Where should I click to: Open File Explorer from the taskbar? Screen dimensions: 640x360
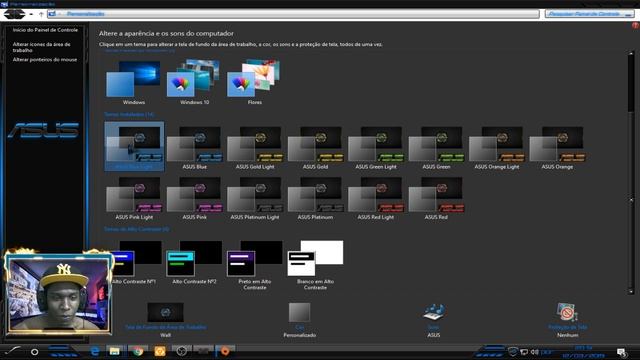[115, 351]
